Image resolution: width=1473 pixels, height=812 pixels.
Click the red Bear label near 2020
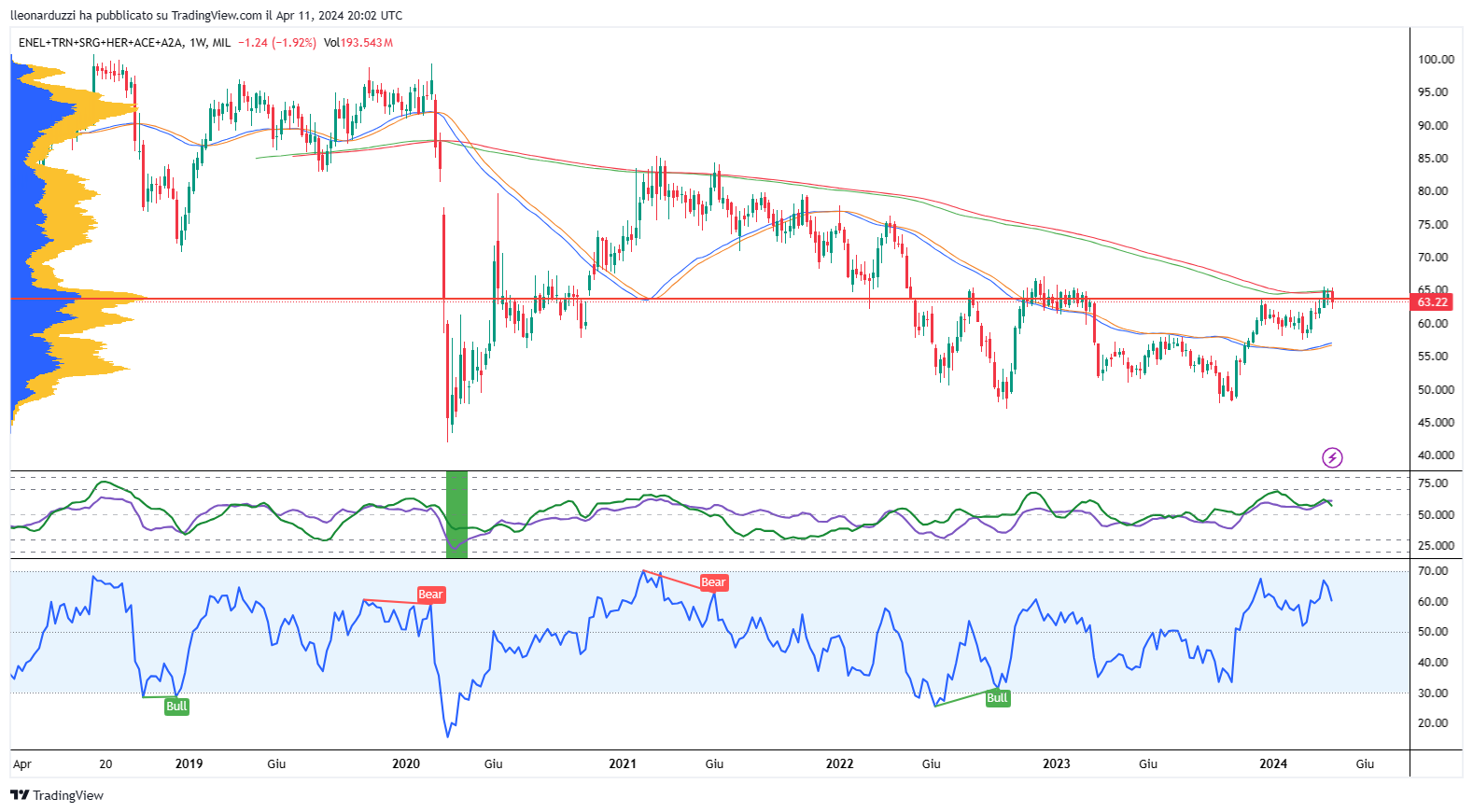[430, 595]
